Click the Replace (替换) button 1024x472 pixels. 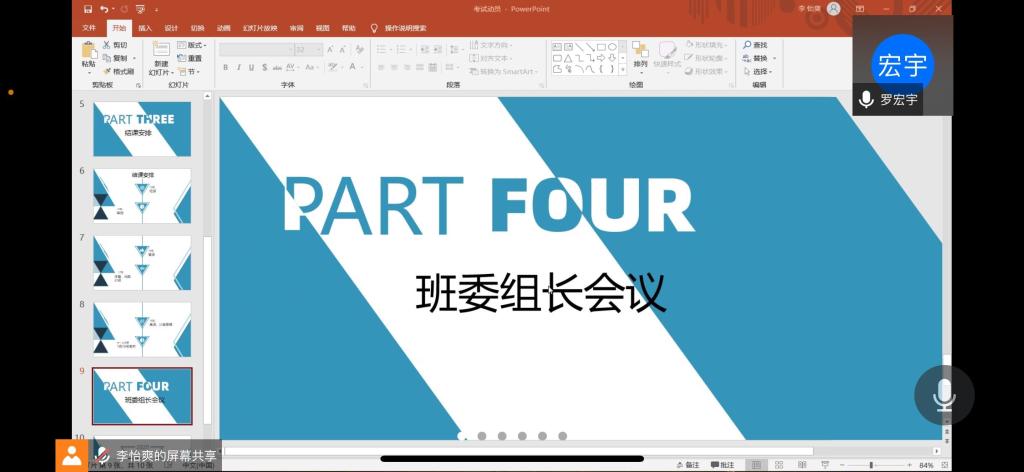coord(756,58)
